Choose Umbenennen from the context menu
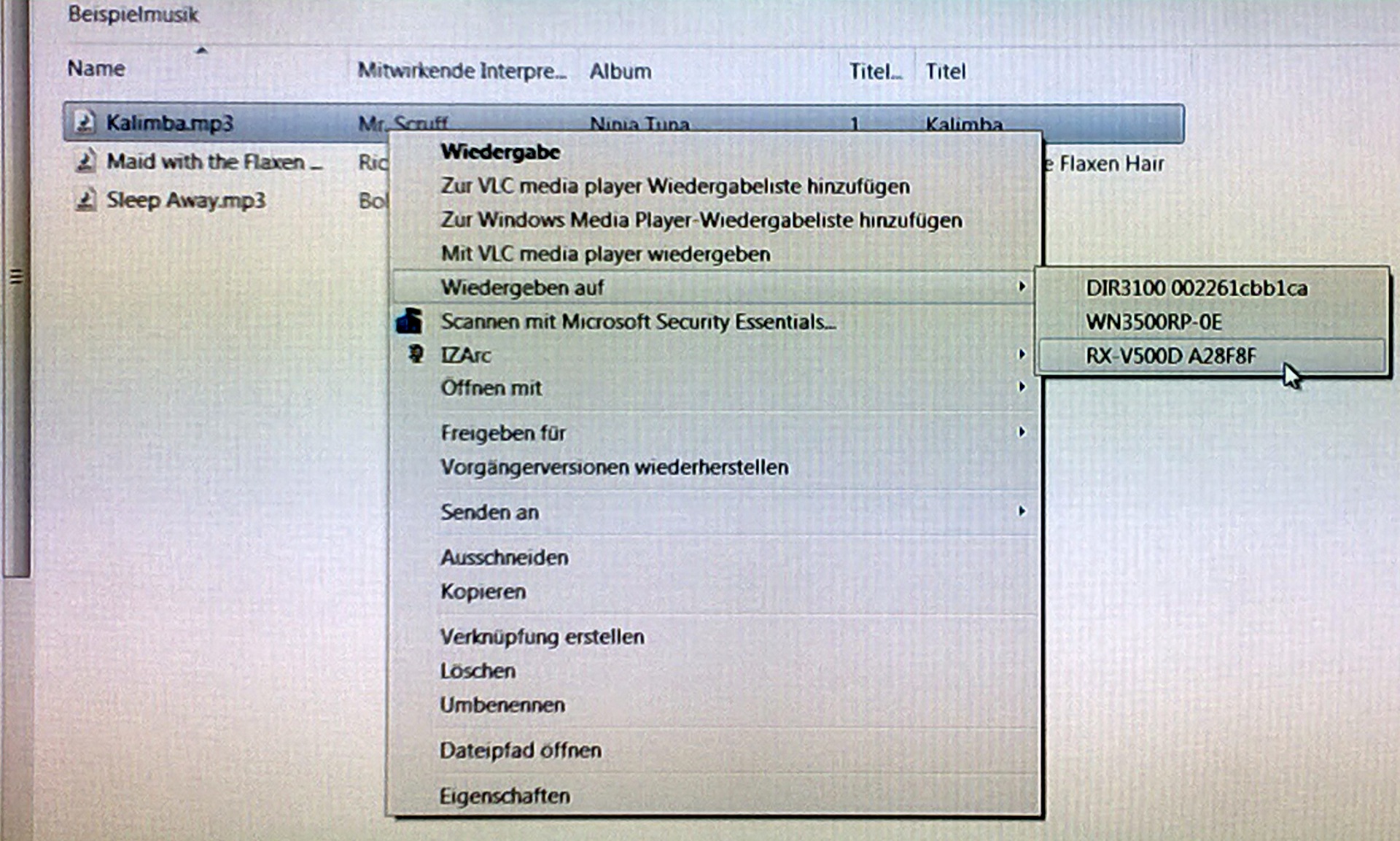This screenshot has height=841, width=1400. point(502,705)
